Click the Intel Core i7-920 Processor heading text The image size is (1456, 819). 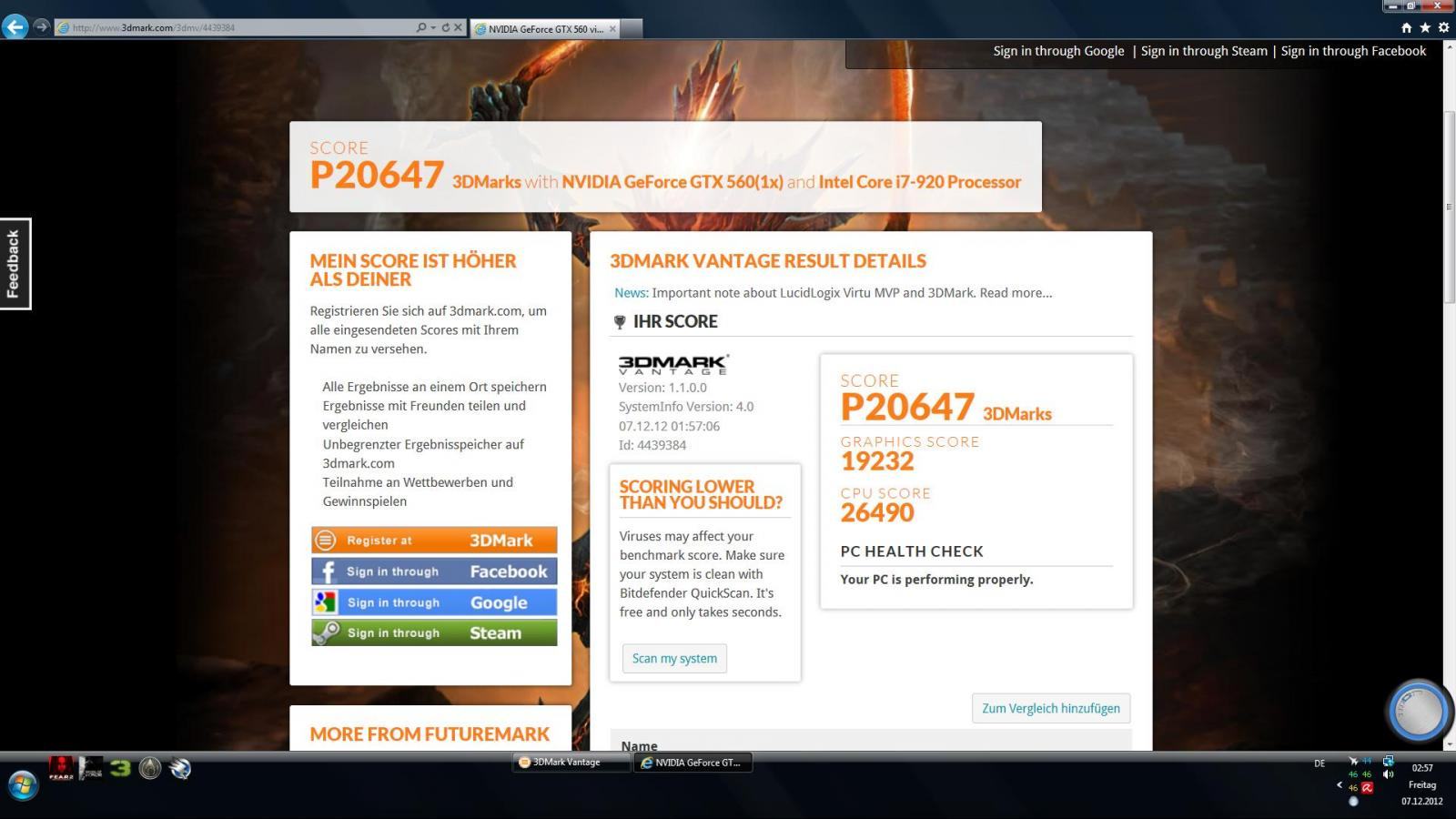click(920, 182)
